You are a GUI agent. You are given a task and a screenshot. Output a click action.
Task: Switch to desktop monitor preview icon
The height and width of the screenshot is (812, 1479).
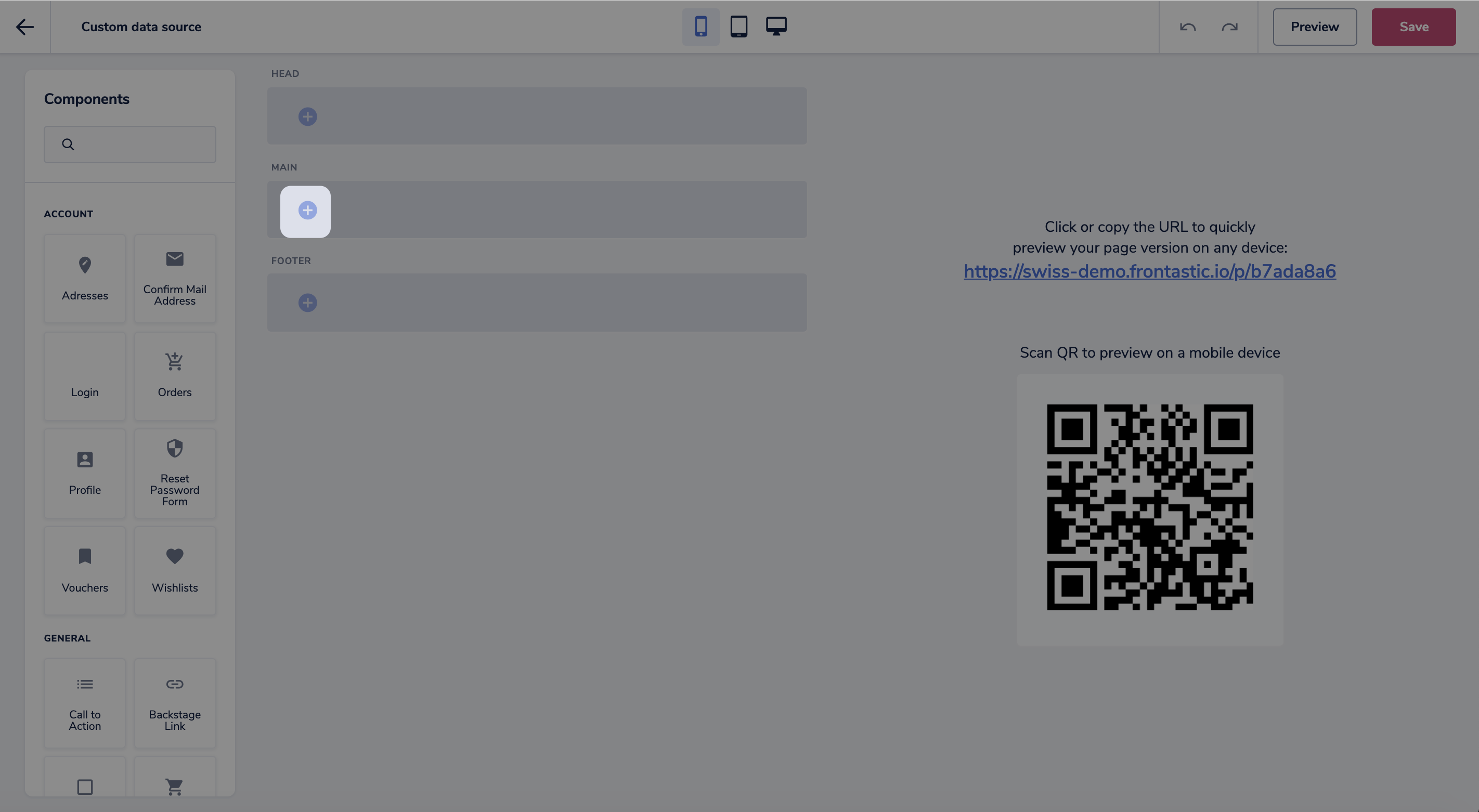pos(776,27)
